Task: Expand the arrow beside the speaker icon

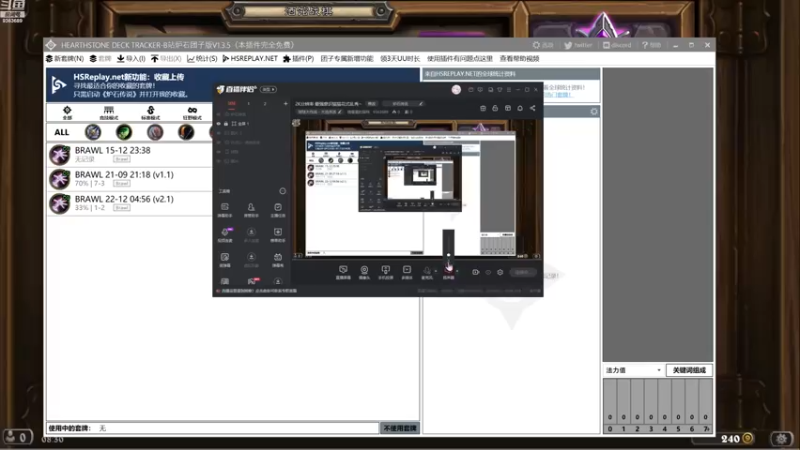Action: 457,271
